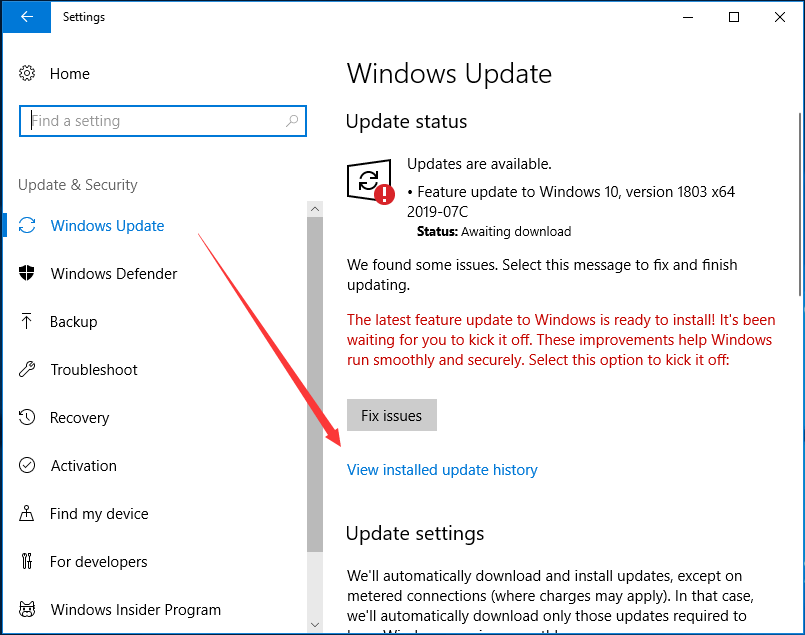The width and height of the screenshot is (805, 635).
Task: Open the Activation settings
Action: pos(84,466)
